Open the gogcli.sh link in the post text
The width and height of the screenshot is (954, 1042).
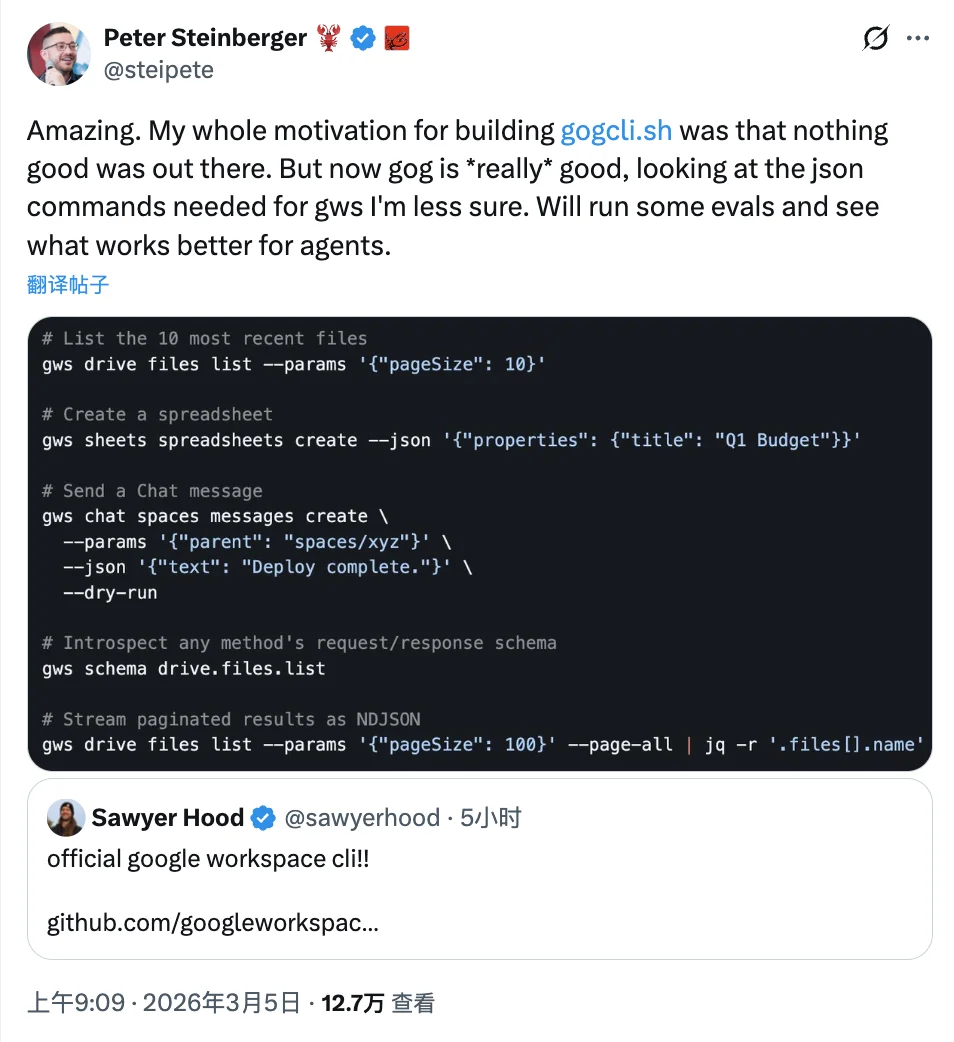(x=618, y=130)
